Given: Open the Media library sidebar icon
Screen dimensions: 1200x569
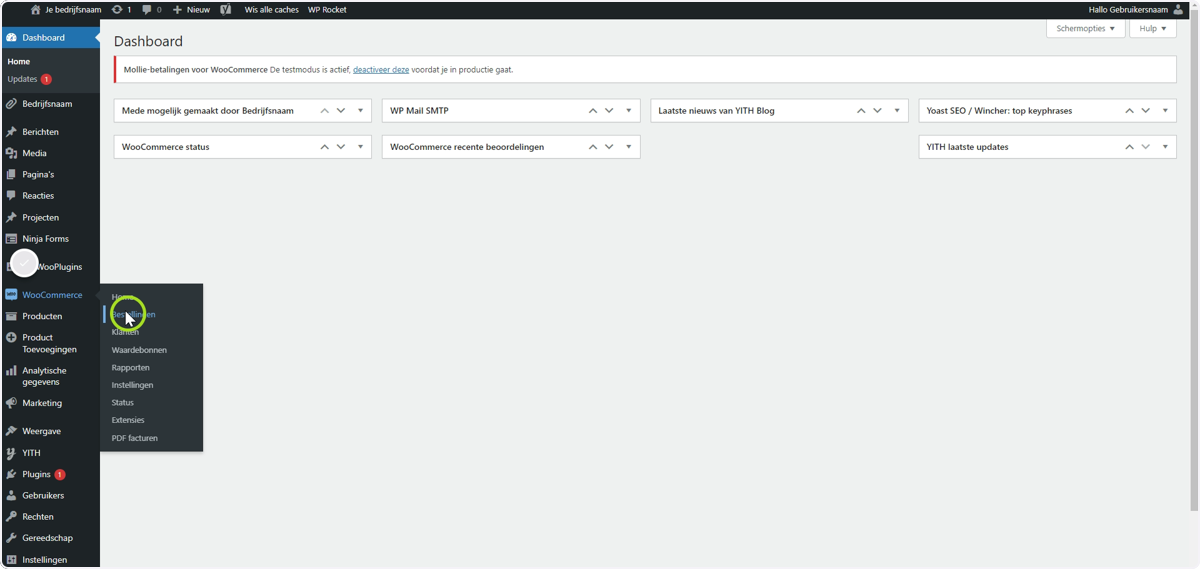Looking at the screenshot, I should point(11,153).
